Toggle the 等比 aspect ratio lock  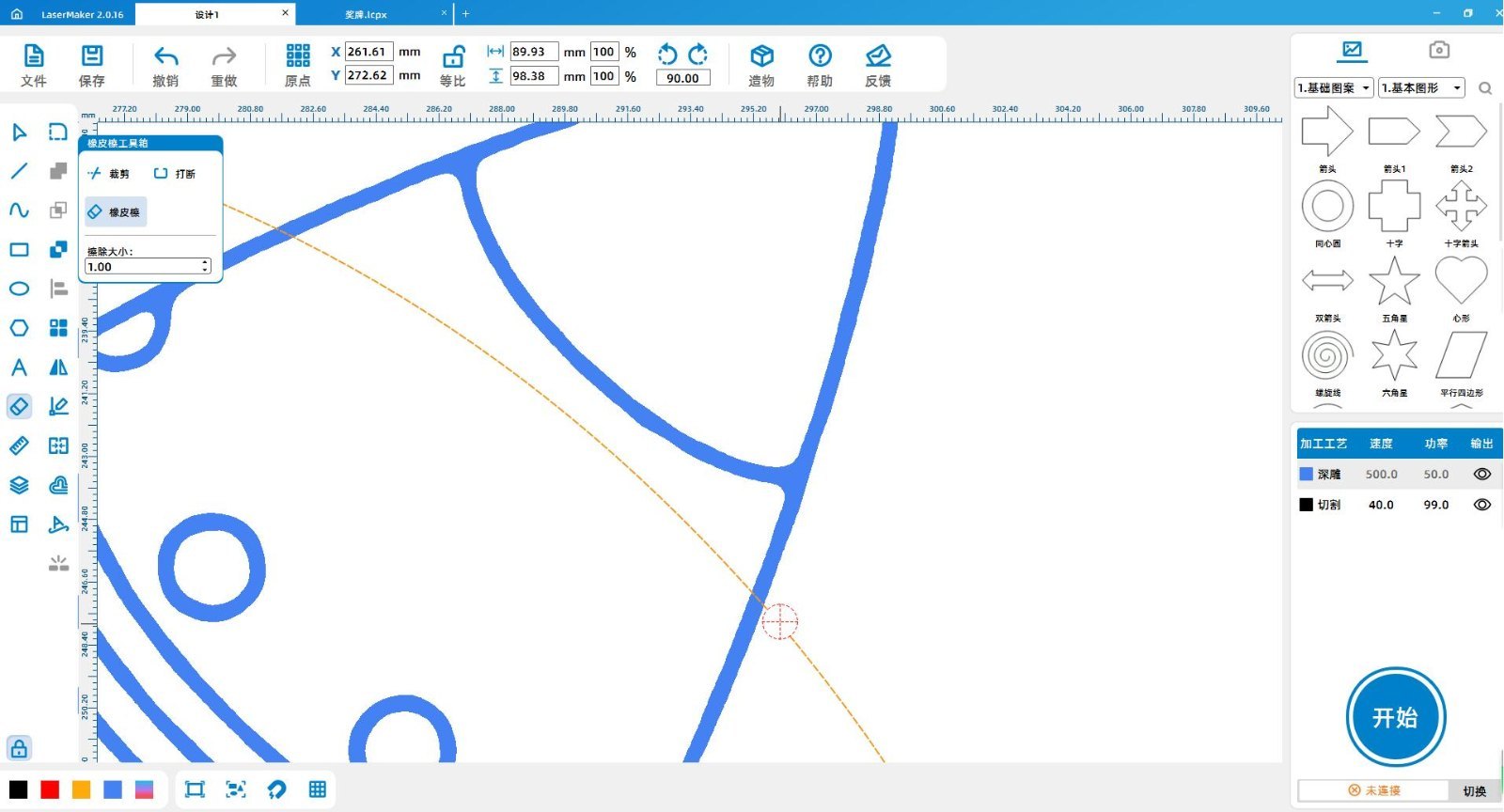coord(453,56)
